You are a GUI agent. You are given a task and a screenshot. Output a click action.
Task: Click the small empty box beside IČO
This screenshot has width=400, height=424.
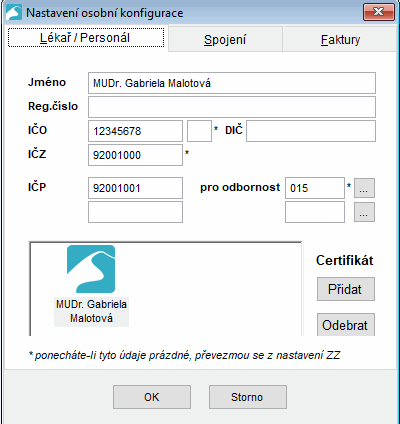pos(199,131)
